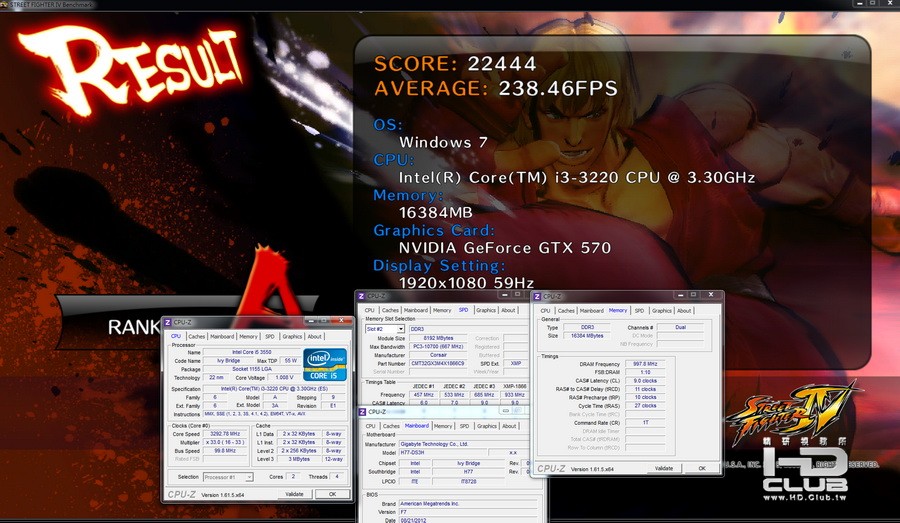Switch to Mainboard tab in the Memory window

click(591, 311)
